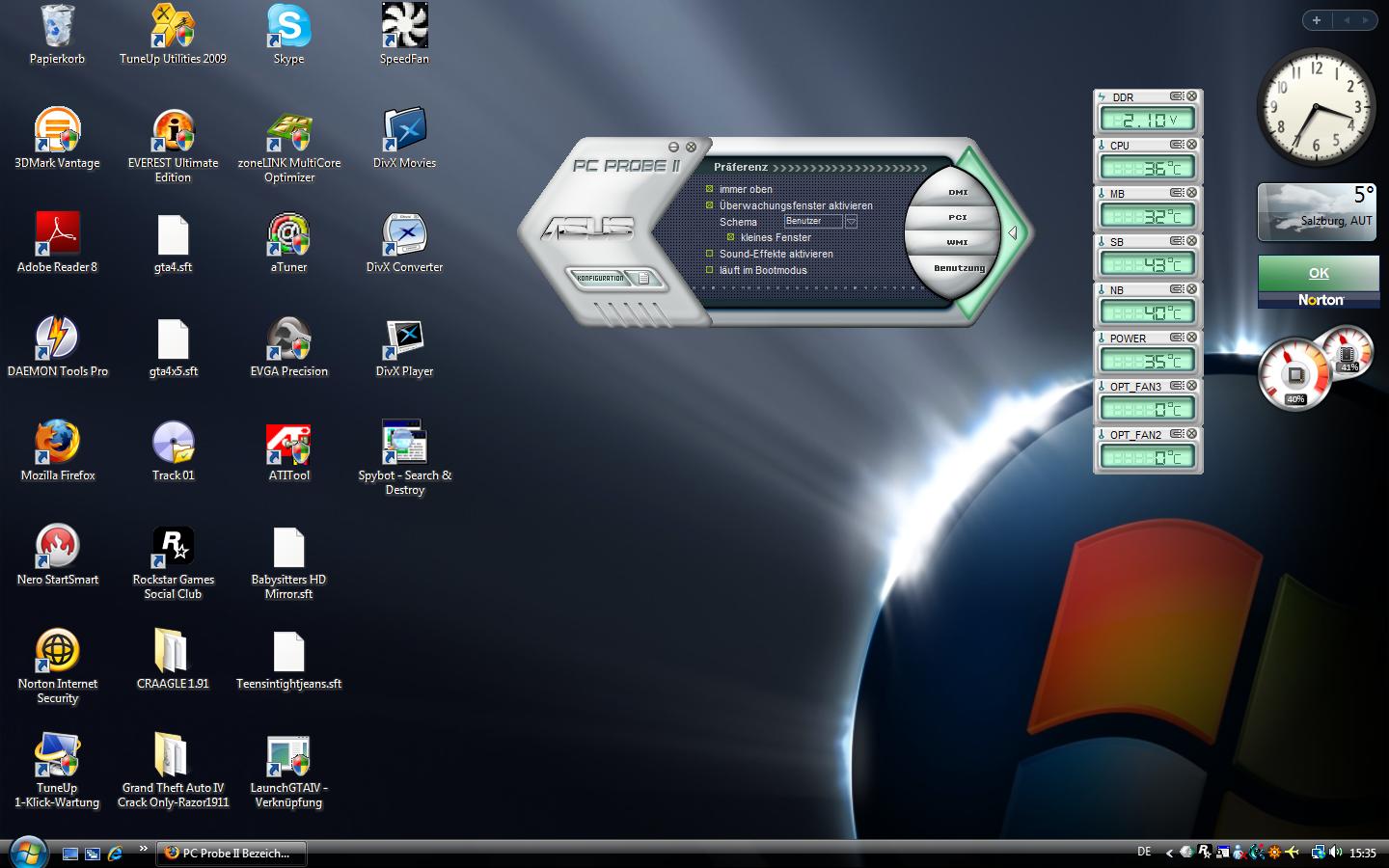Click the volume tray icon

point(1336,852)
